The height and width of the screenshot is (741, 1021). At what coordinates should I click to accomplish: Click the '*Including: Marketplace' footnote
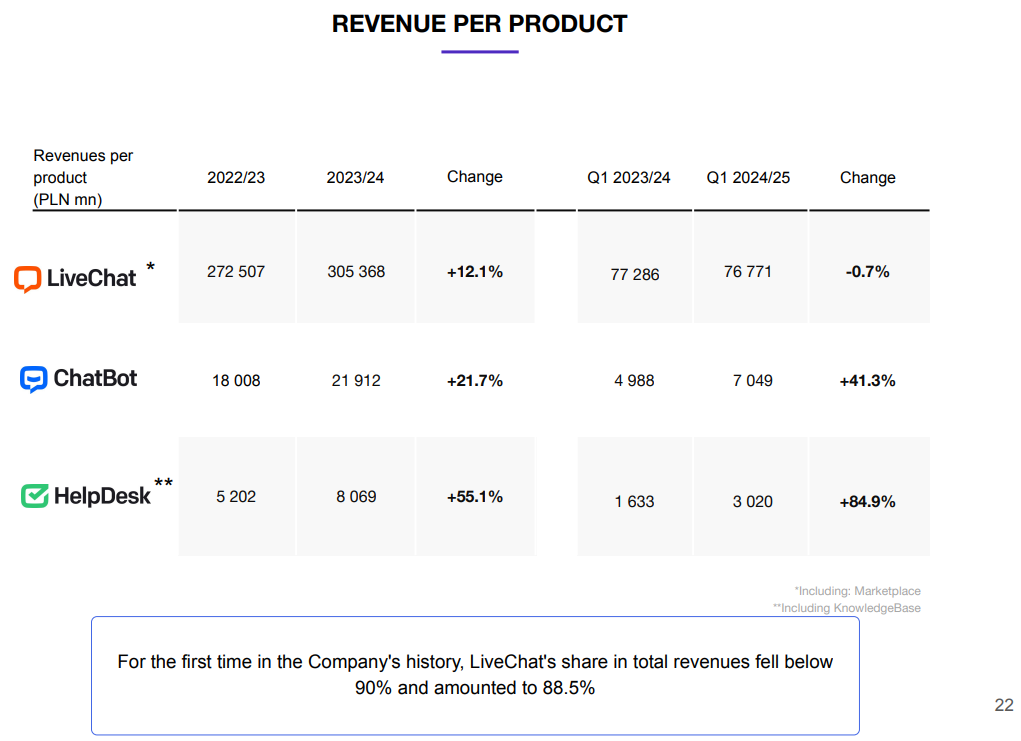pos(857,591)
